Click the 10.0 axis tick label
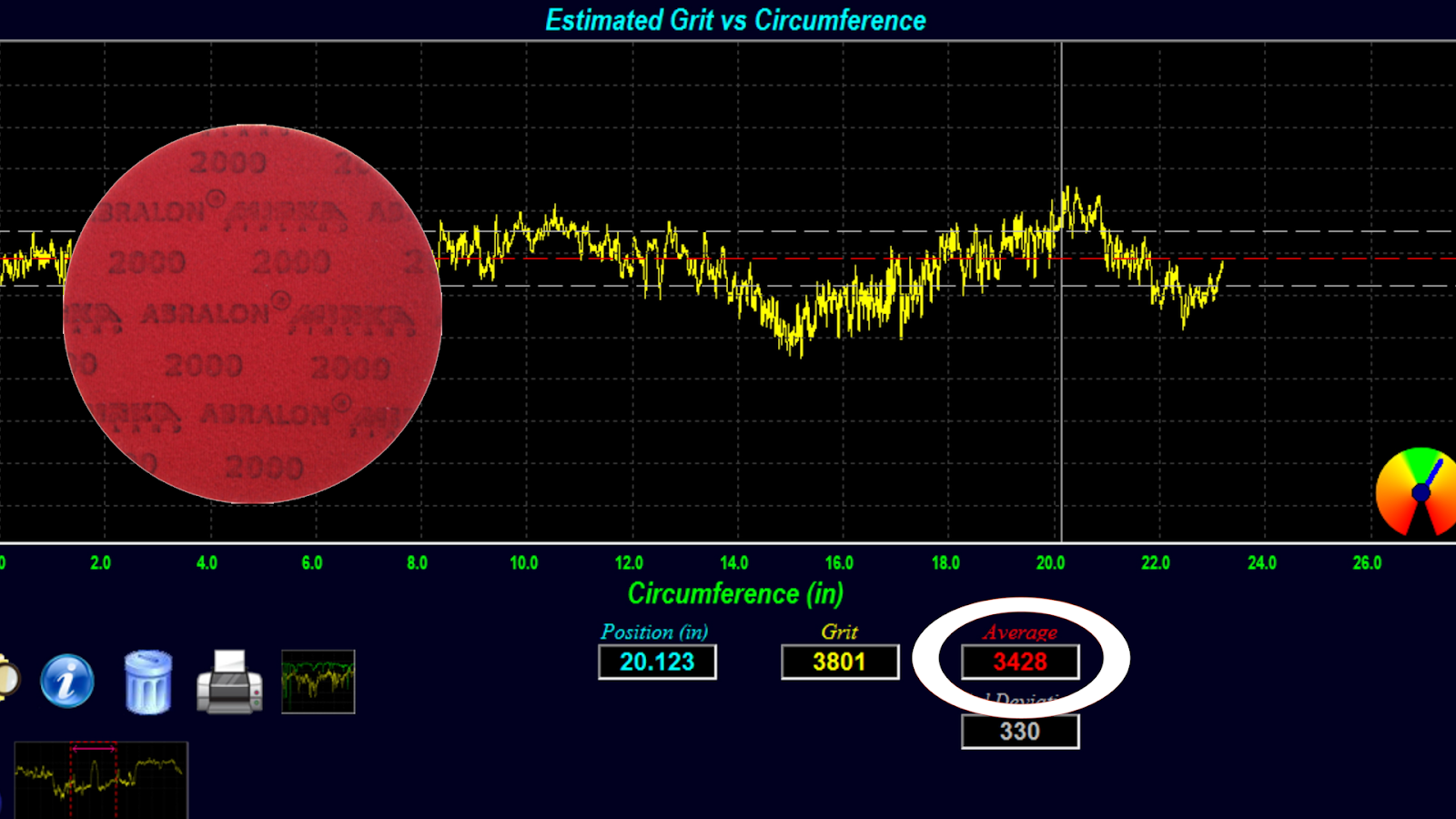The height and width of the screenshot is (819, 1456). click(523, 562)
